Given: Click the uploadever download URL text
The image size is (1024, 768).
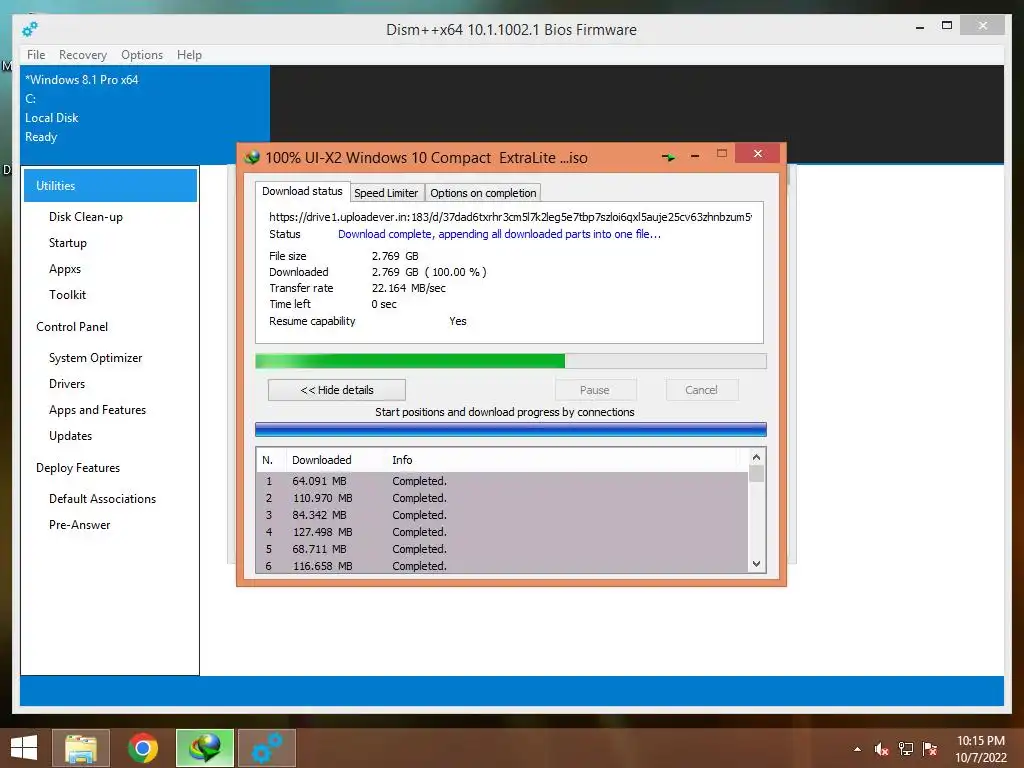Looking at the screenshot, I should 510,217.
